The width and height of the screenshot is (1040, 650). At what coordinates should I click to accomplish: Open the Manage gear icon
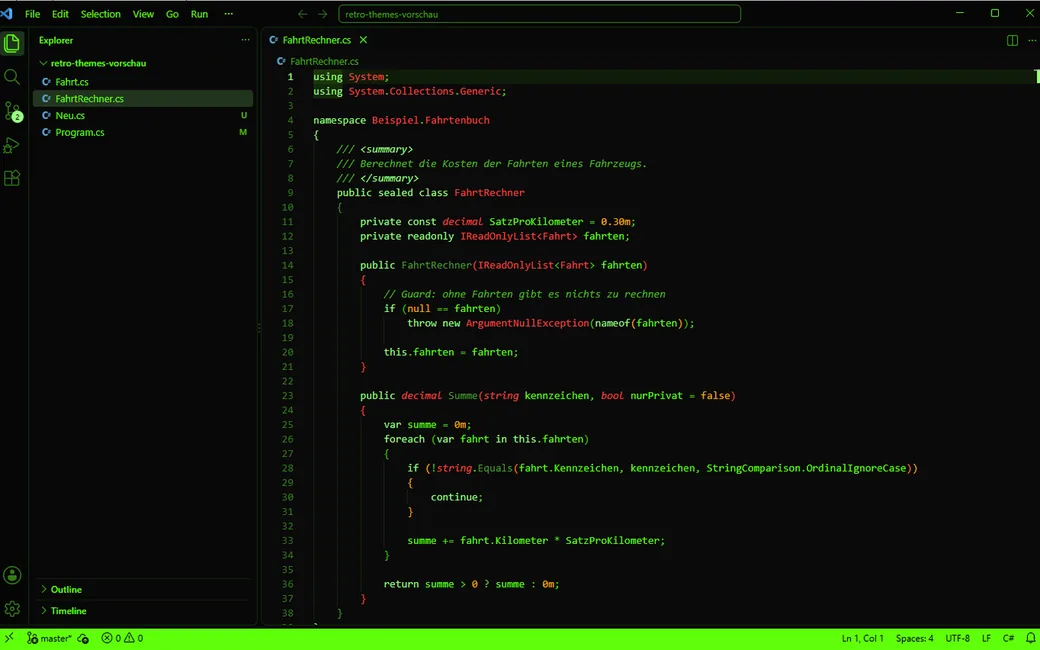pos(12,608)
